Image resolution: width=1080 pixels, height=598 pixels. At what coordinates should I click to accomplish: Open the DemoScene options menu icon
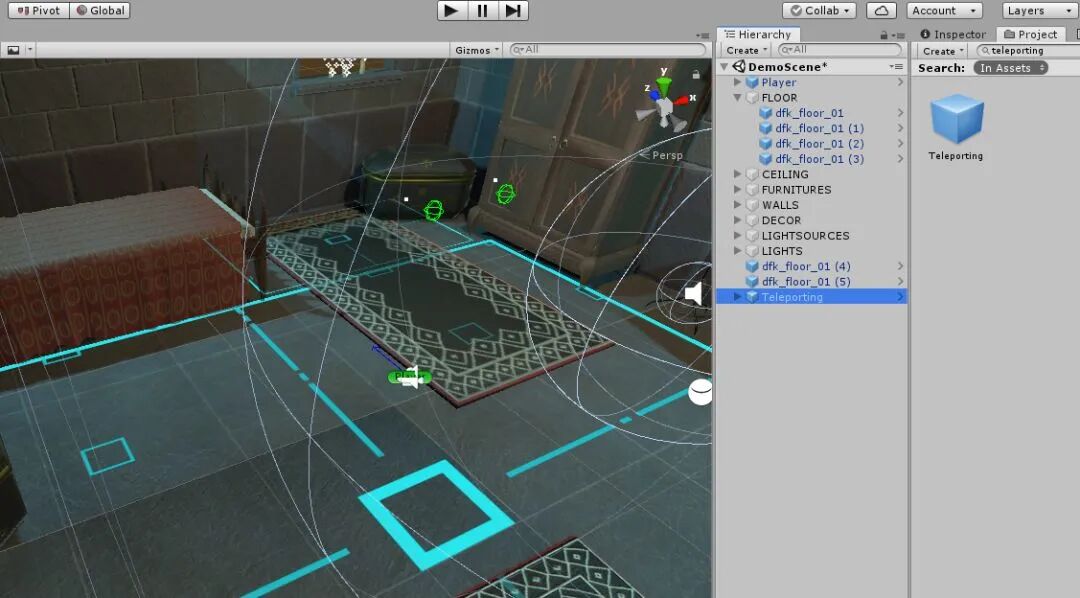[x=895, y=66]
